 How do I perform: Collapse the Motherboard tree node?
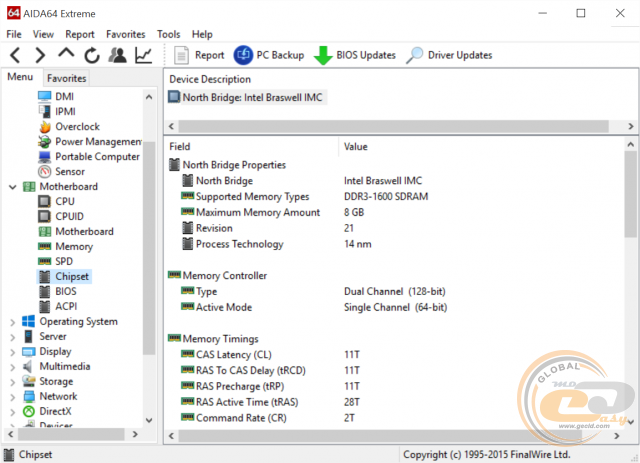(x=13, y=187)
